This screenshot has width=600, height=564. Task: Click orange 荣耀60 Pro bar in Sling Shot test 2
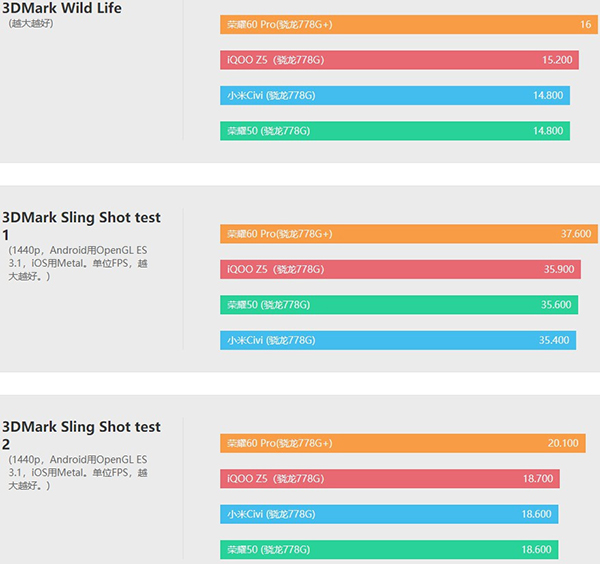pos(400,443)
